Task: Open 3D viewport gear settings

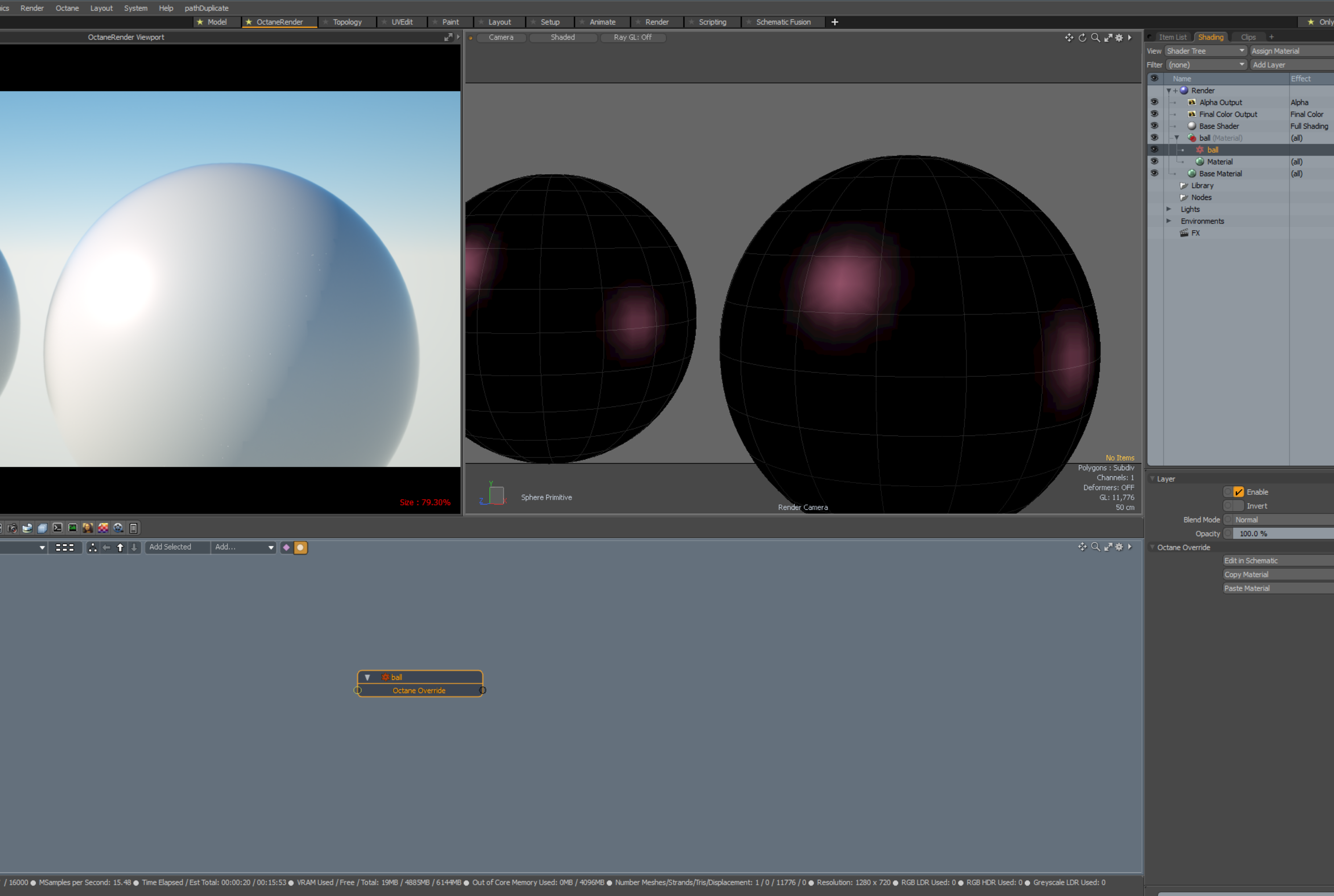Action: [x=1119, y=38]
